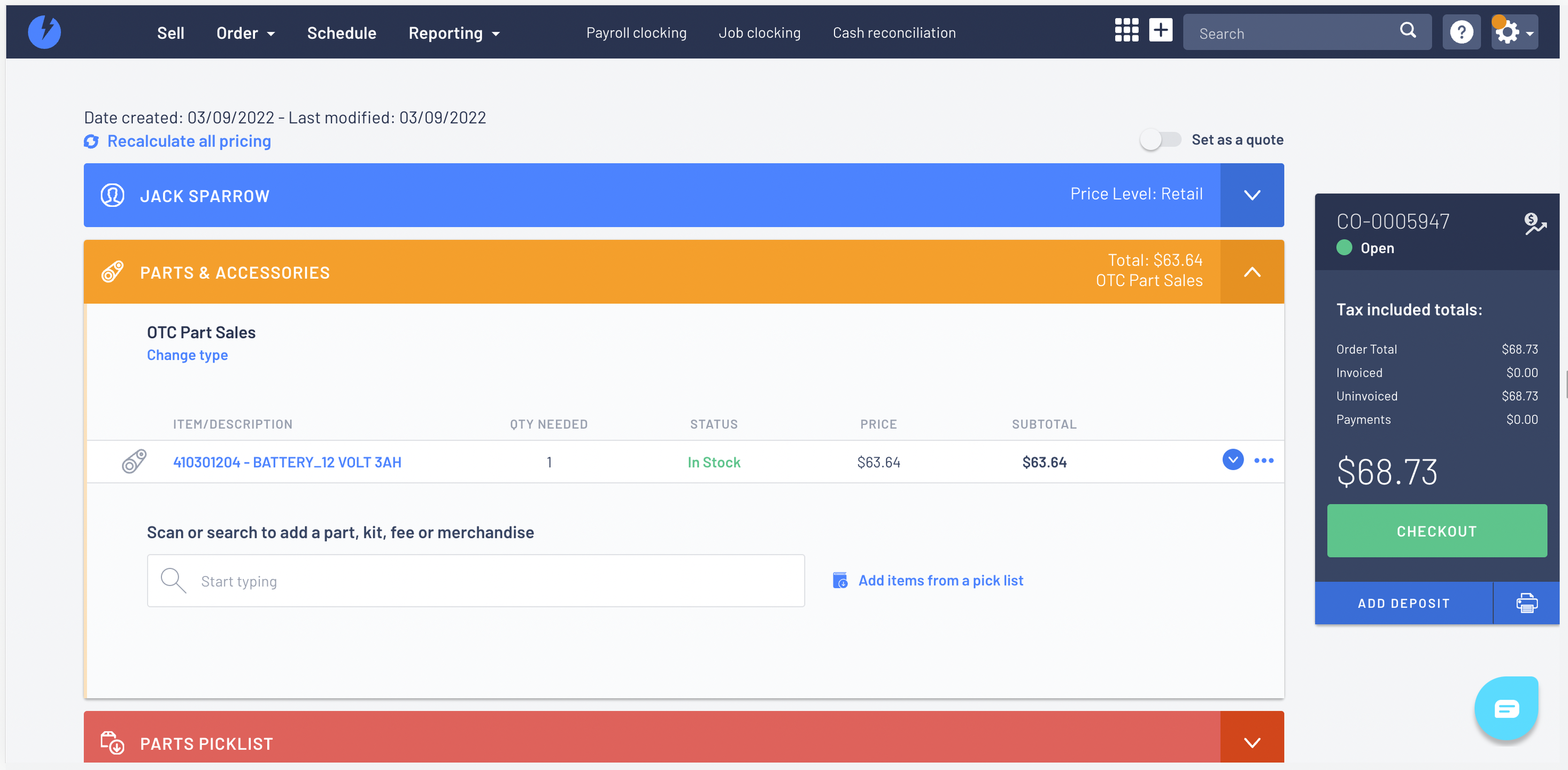Open the Reporting menu
This screenshot has height=770, width=1568.
point(454,34)
